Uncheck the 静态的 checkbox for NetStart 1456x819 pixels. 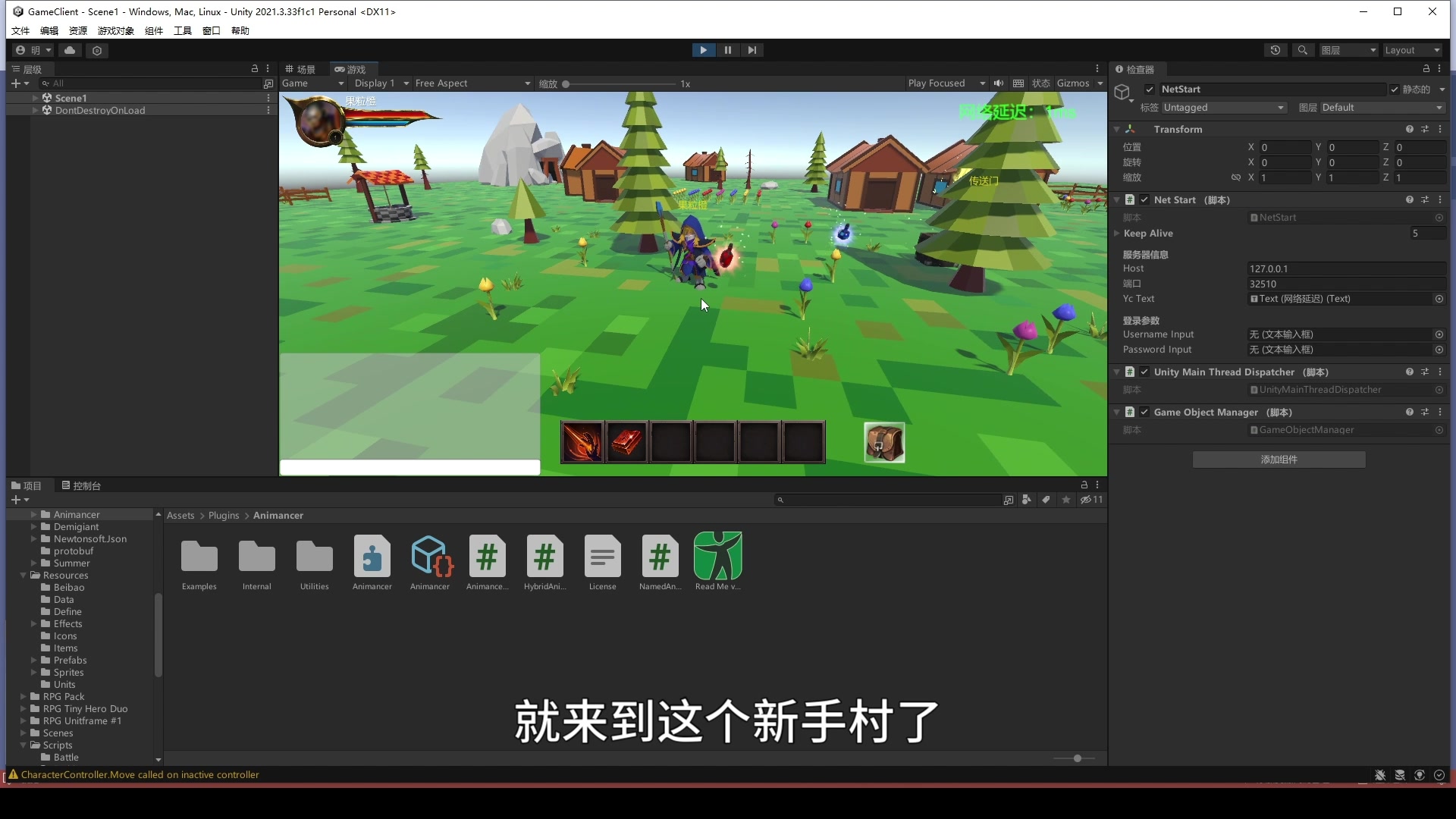point(1395,89)
